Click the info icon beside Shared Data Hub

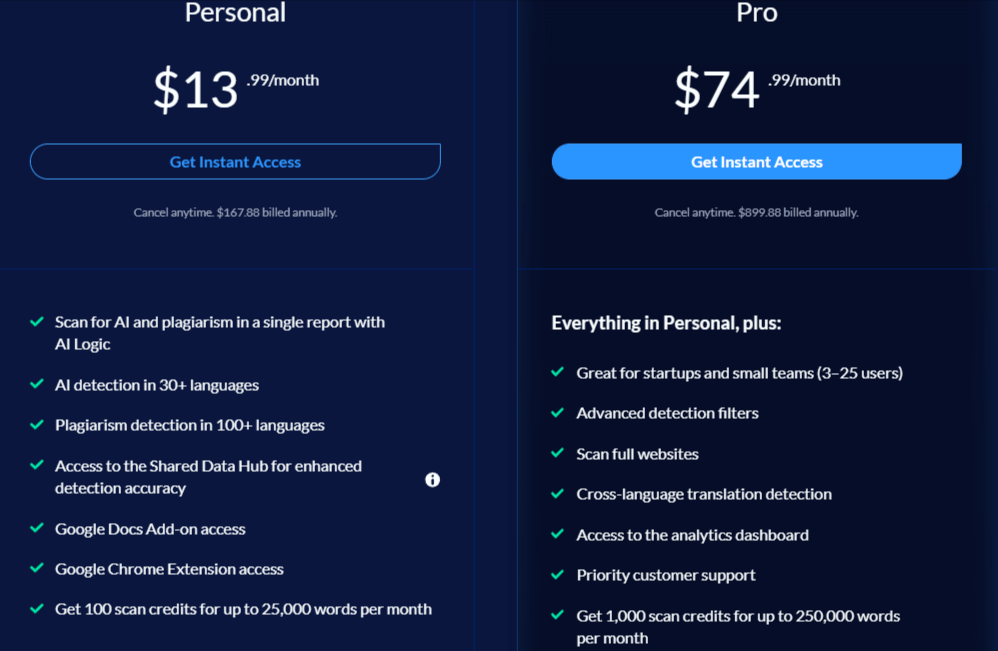click(x=432, y=480)
